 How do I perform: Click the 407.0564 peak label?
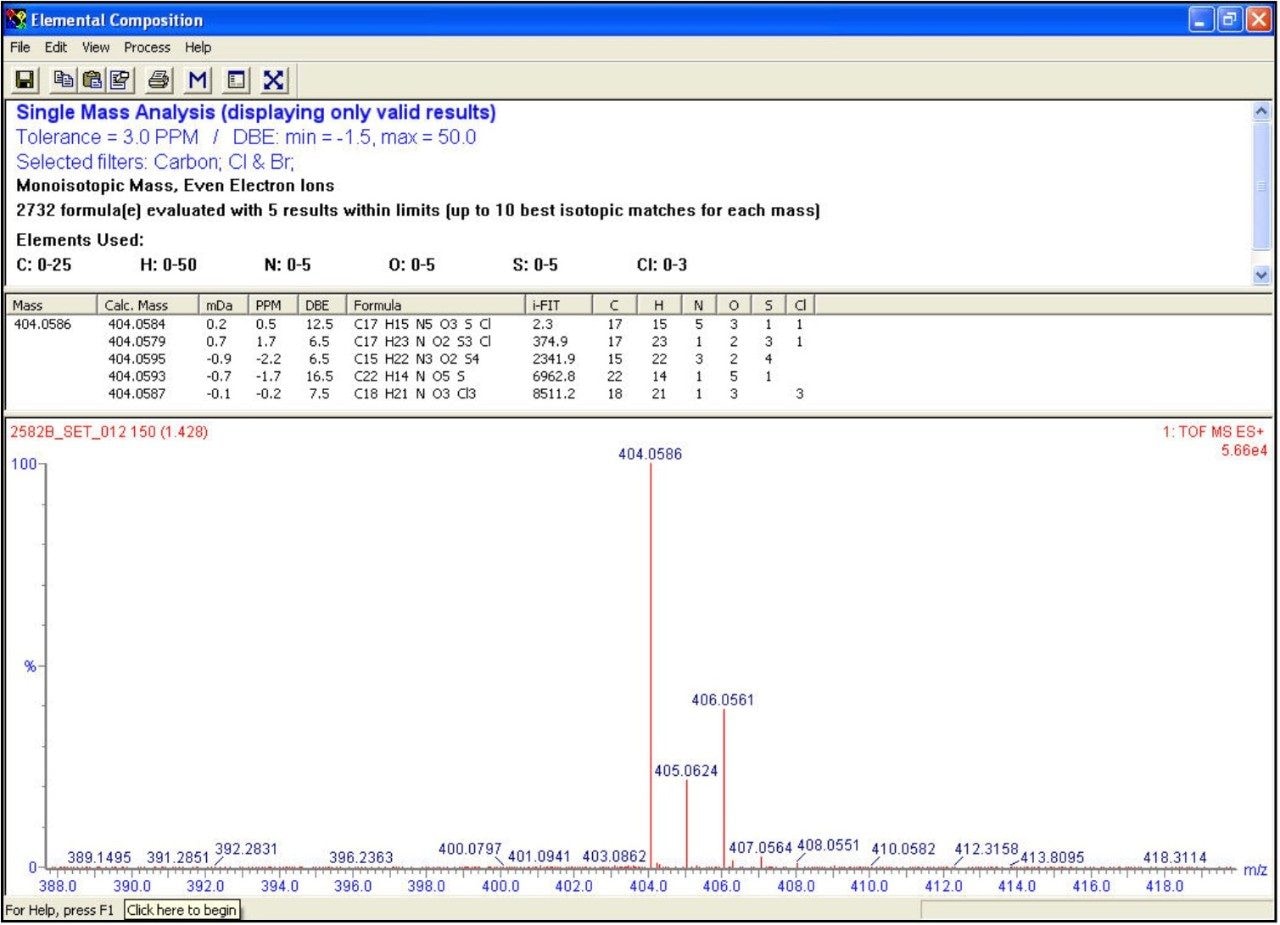point(760,848)
